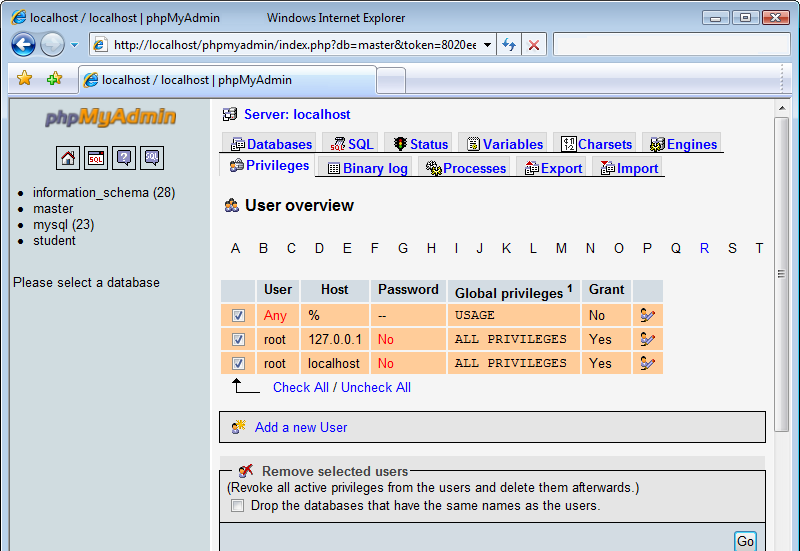800x551 pixels.
Task: Click the Server: localhost link
Action: (x=297, y=114)
